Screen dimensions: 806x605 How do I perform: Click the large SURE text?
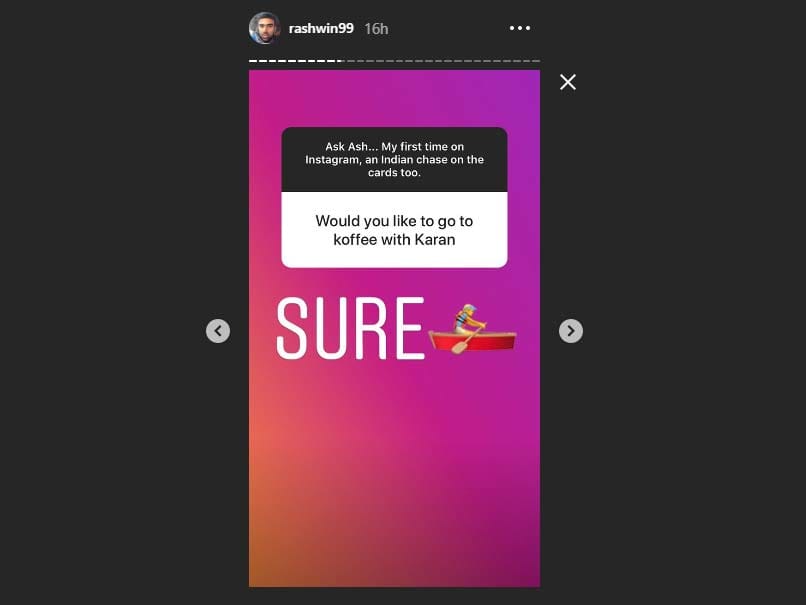351,328
